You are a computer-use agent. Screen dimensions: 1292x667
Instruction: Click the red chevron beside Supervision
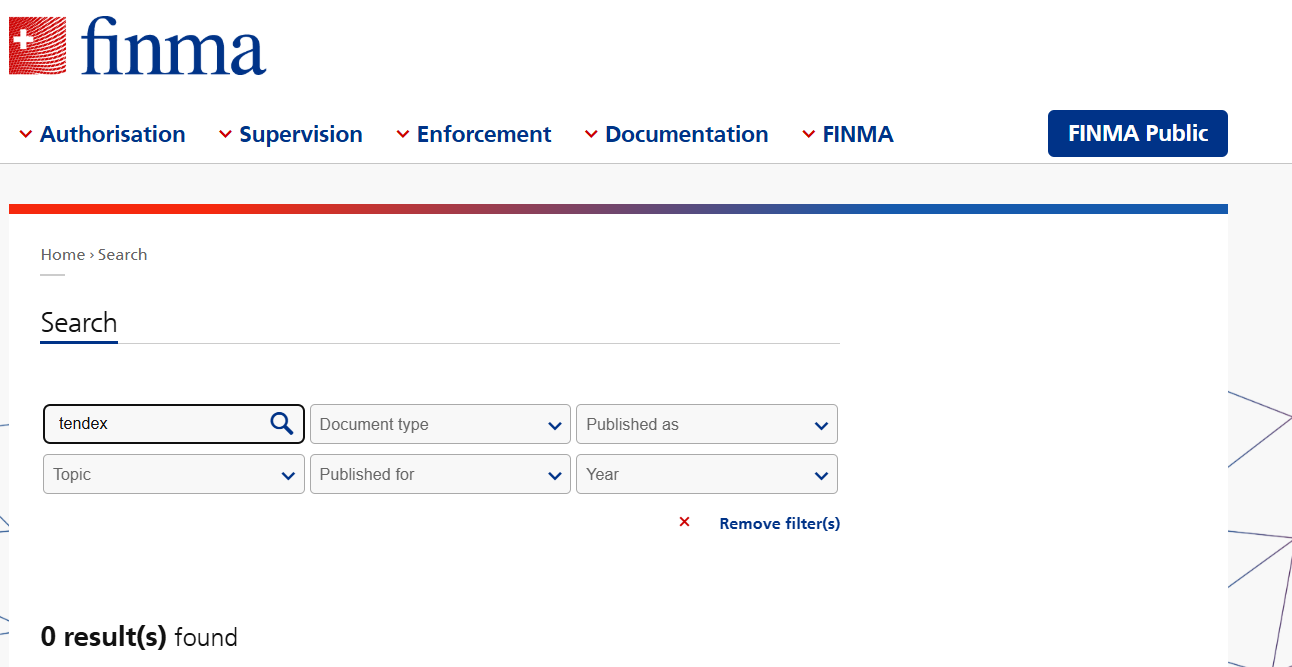point(225,134)
